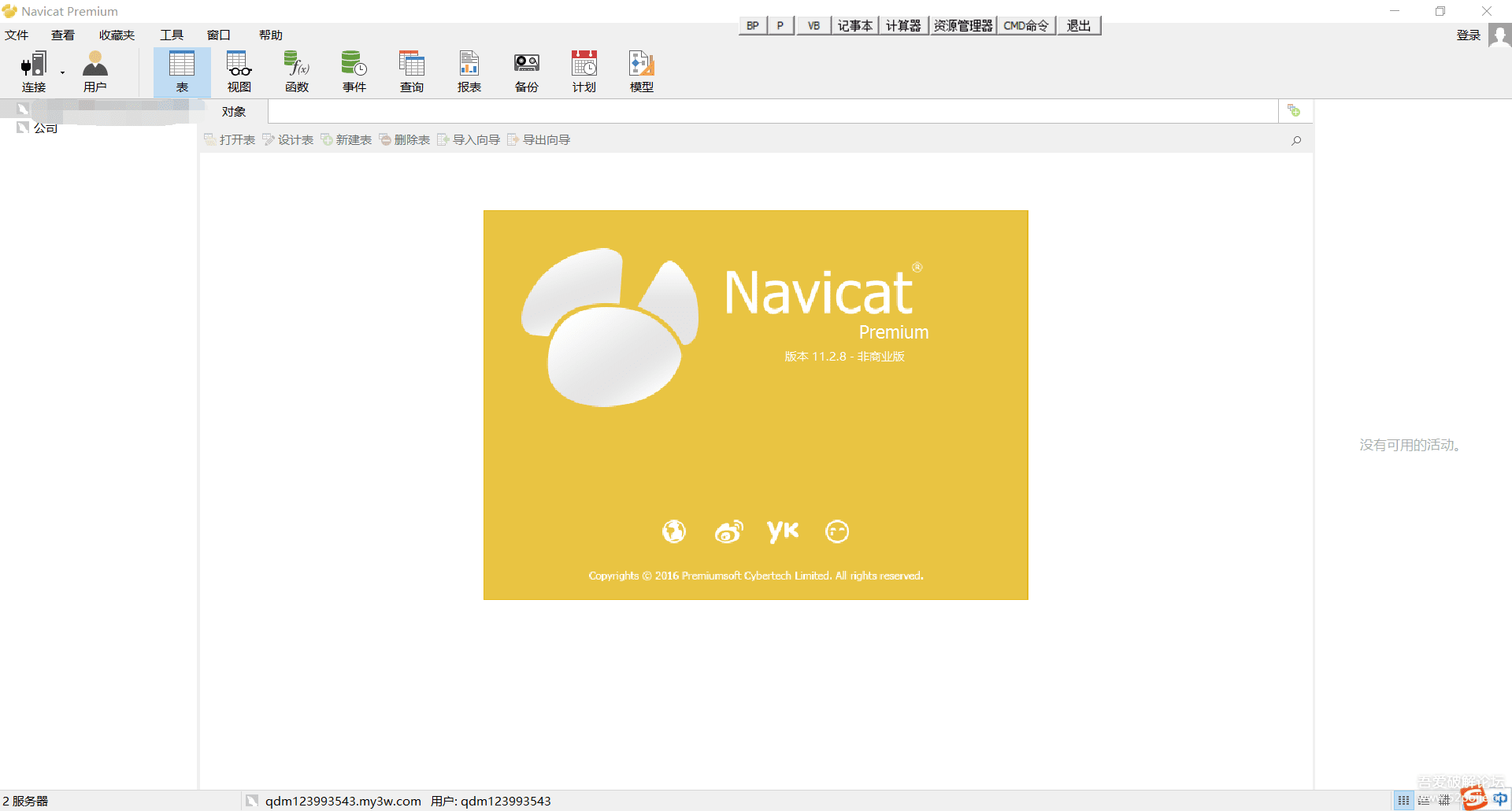Open the 收藏夹 menu
Image resolution: width=1512 pixels, height=811 pixels.
117,35
